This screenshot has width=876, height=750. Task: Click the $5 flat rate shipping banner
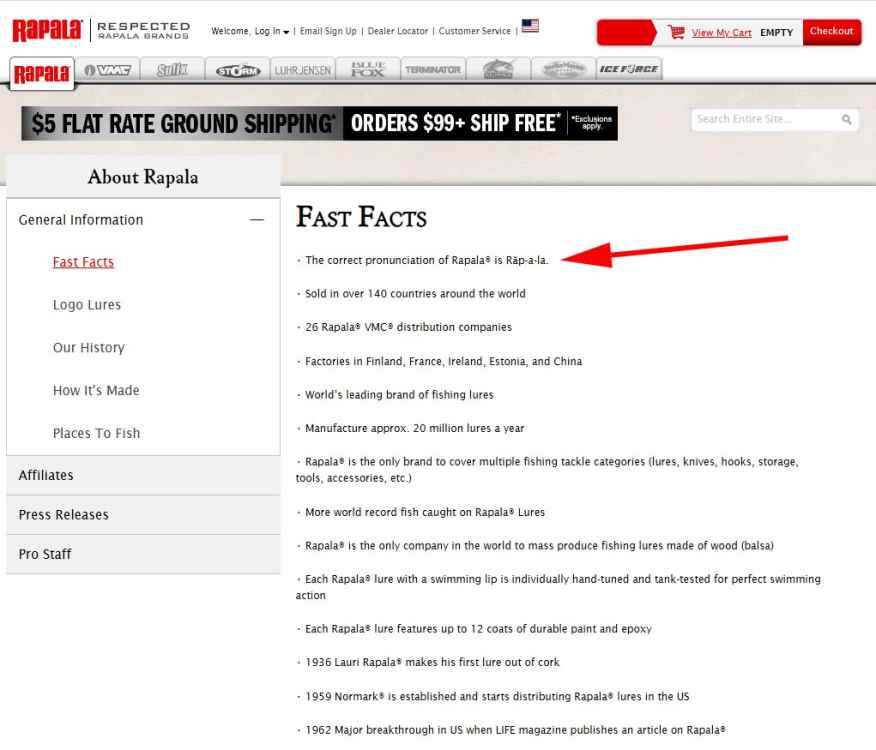point(320,124)
